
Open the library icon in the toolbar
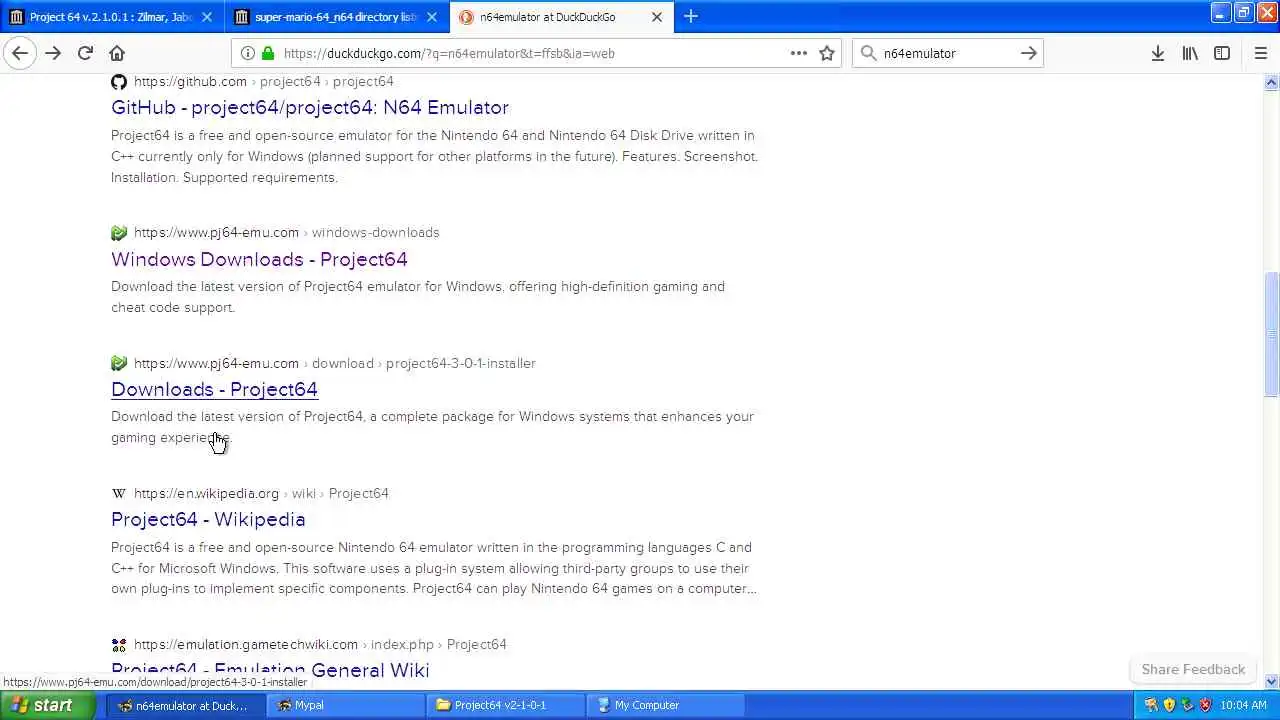coord(1190,53)
